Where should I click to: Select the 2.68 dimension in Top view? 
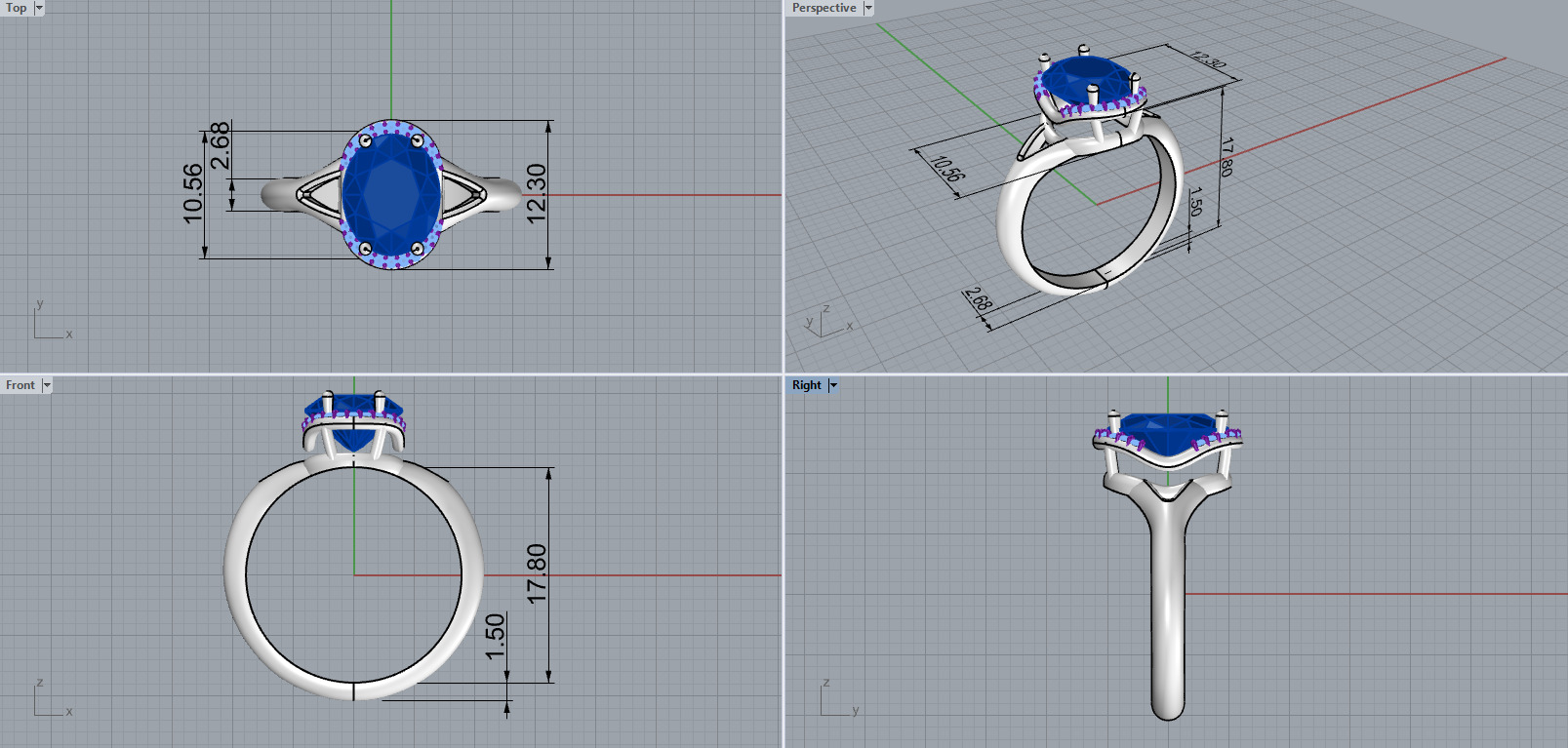[x=221, y=145]
